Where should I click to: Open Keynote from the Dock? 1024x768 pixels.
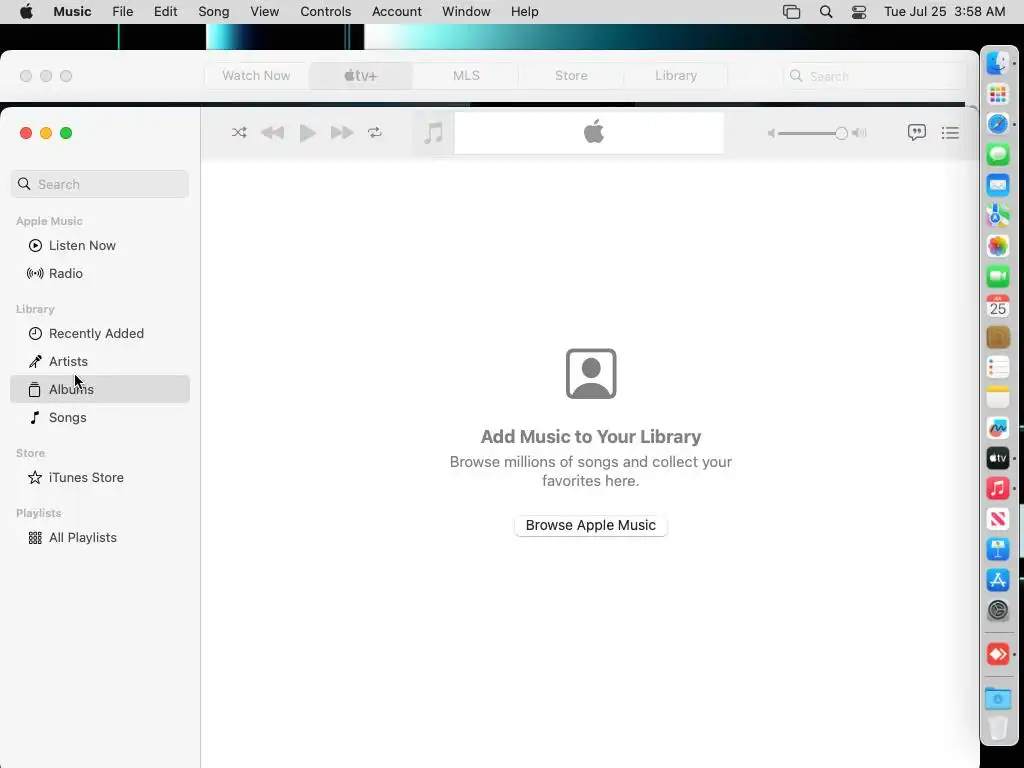point(998,549)
